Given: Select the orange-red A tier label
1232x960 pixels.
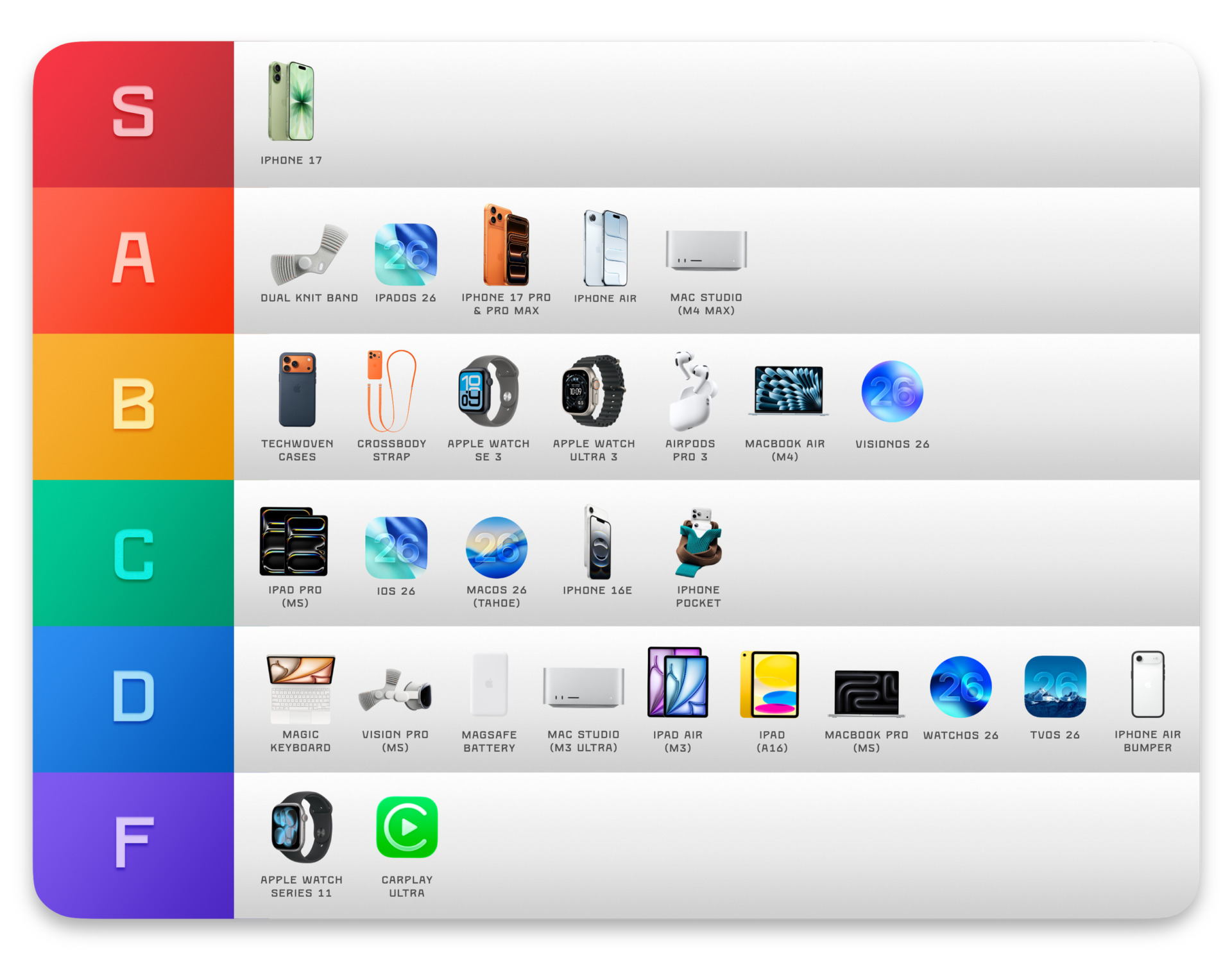Looking at the screenshot, I should click(133, 261).
